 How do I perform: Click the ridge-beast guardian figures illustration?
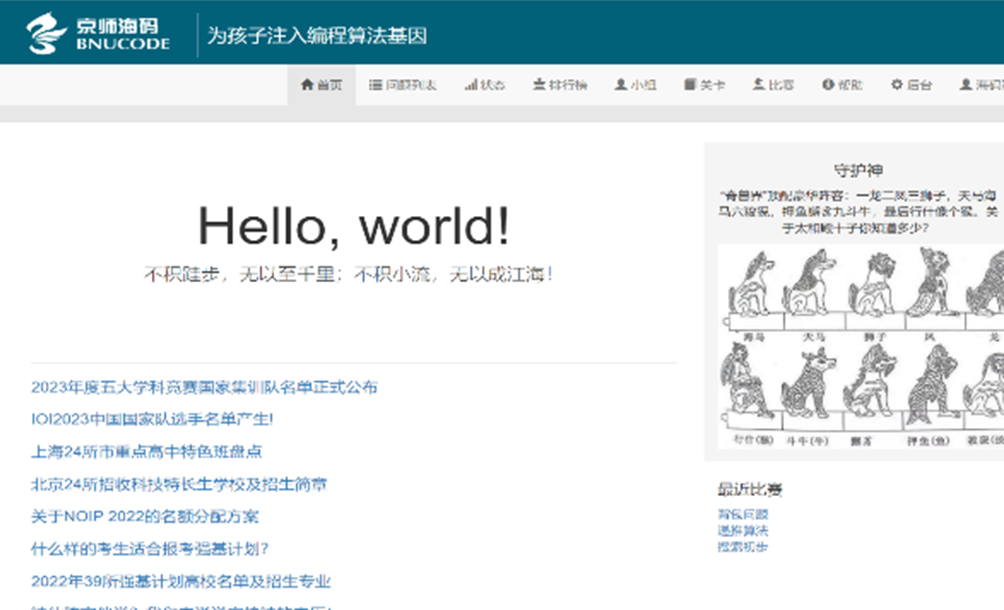click(861, 346)
